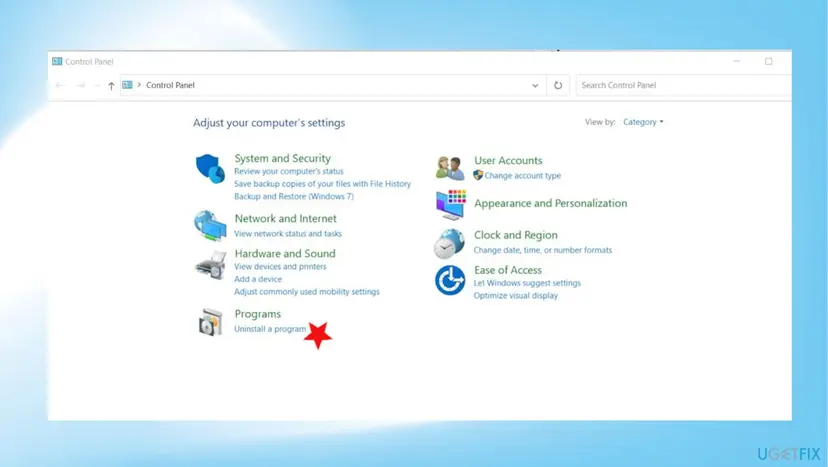
Task: Click the back navigation arrow
Action: [60, 85]
